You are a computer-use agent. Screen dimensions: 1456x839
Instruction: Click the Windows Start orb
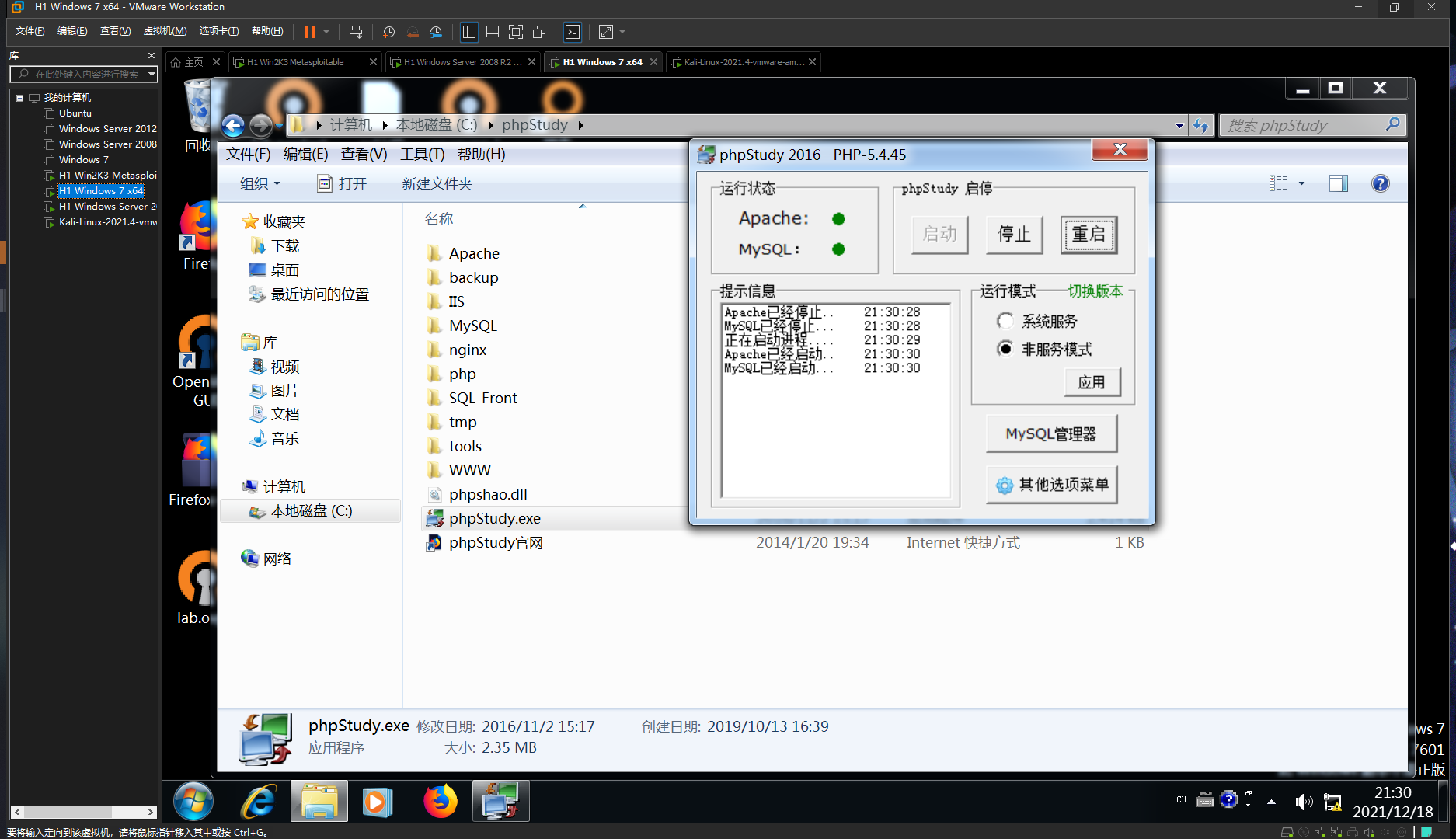193,801
